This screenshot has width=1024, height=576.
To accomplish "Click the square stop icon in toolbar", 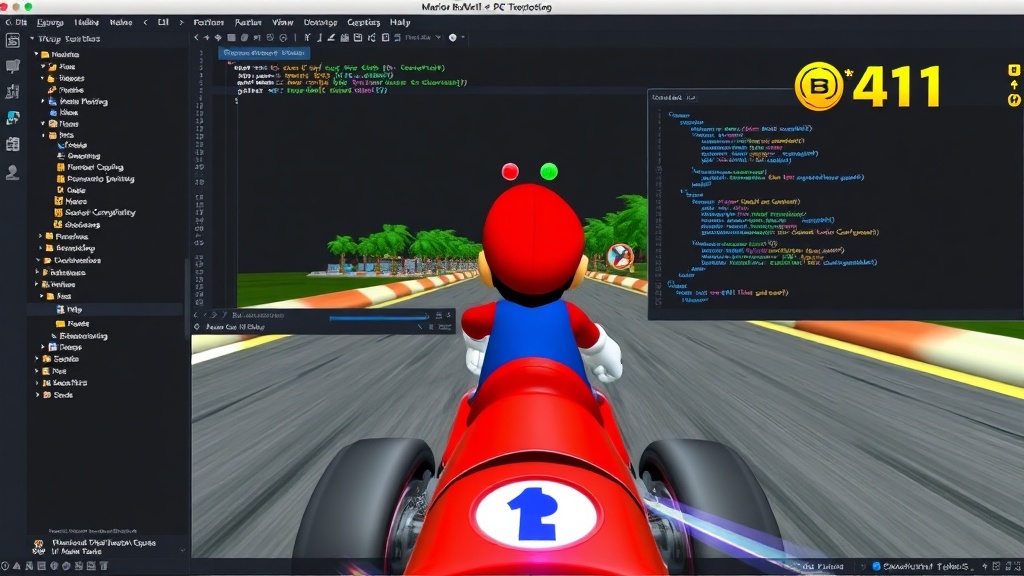I will [x=231, y=38].
